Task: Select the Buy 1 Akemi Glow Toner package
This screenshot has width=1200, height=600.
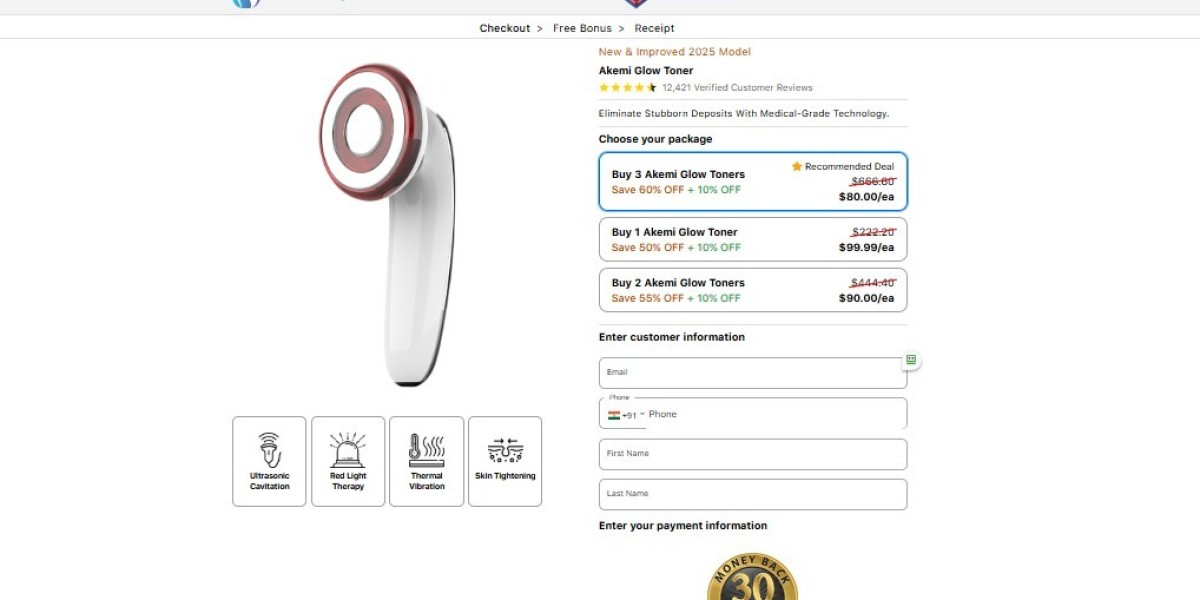Action: pos(753,239)
